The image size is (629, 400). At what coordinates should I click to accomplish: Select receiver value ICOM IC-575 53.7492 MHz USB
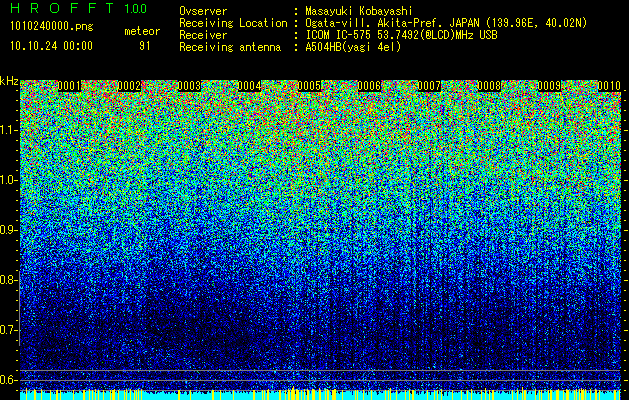tap(401, 35)
